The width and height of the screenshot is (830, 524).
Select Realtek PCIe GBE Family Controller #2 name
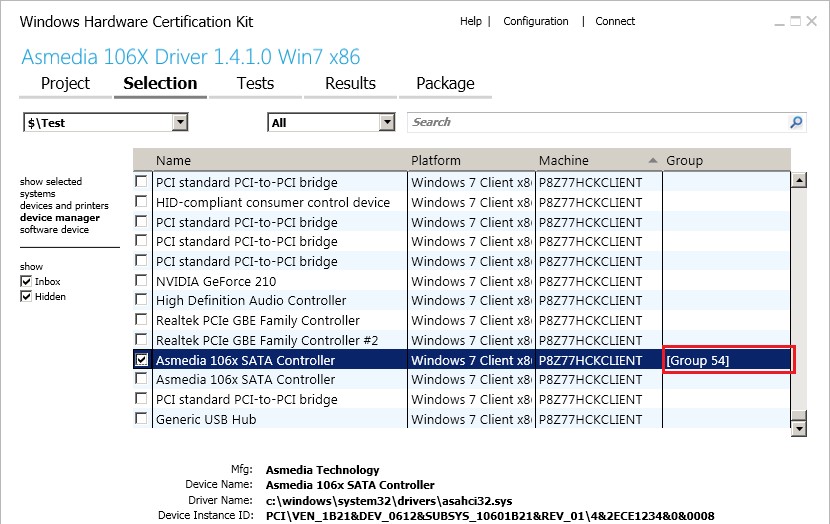click(x=267, y=340)
